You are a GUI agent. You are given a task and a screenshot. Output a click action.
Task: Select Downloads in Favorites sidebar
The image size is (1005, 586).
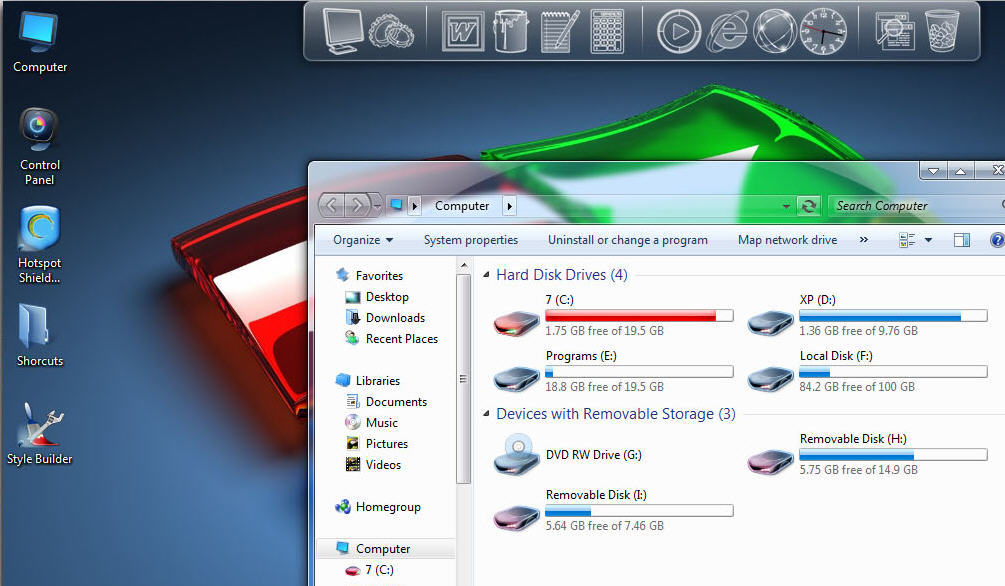click(x=395, y=318)
